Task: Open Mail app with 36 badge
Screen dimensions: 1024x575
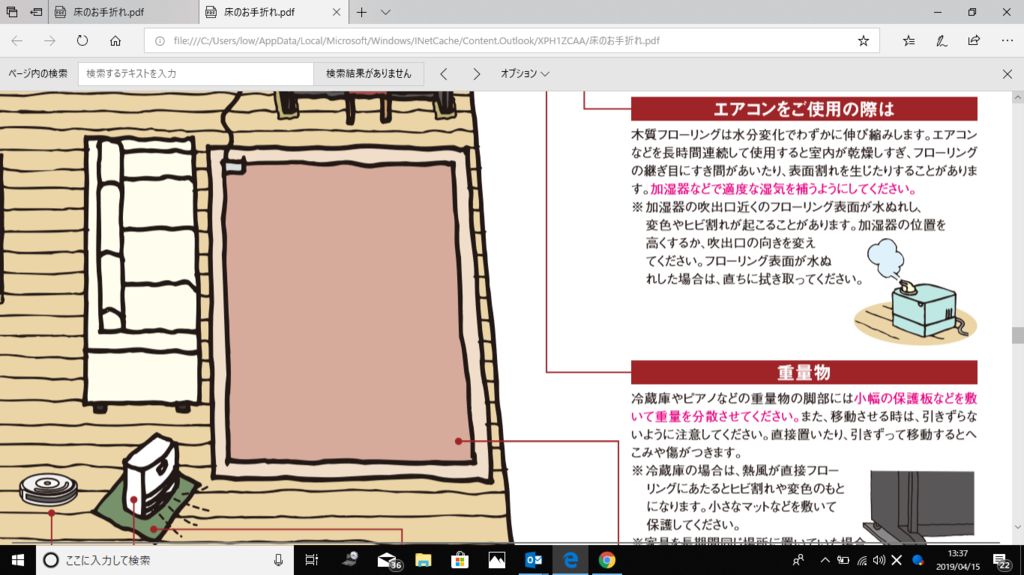Action: point(389,560)
